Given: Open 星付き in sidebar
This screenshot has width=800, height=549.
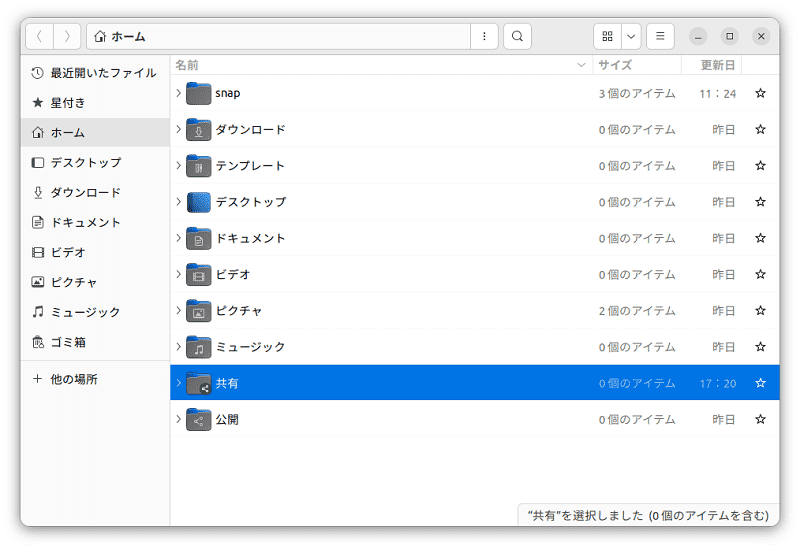Looking at the screenshot, I should point(95,103).
